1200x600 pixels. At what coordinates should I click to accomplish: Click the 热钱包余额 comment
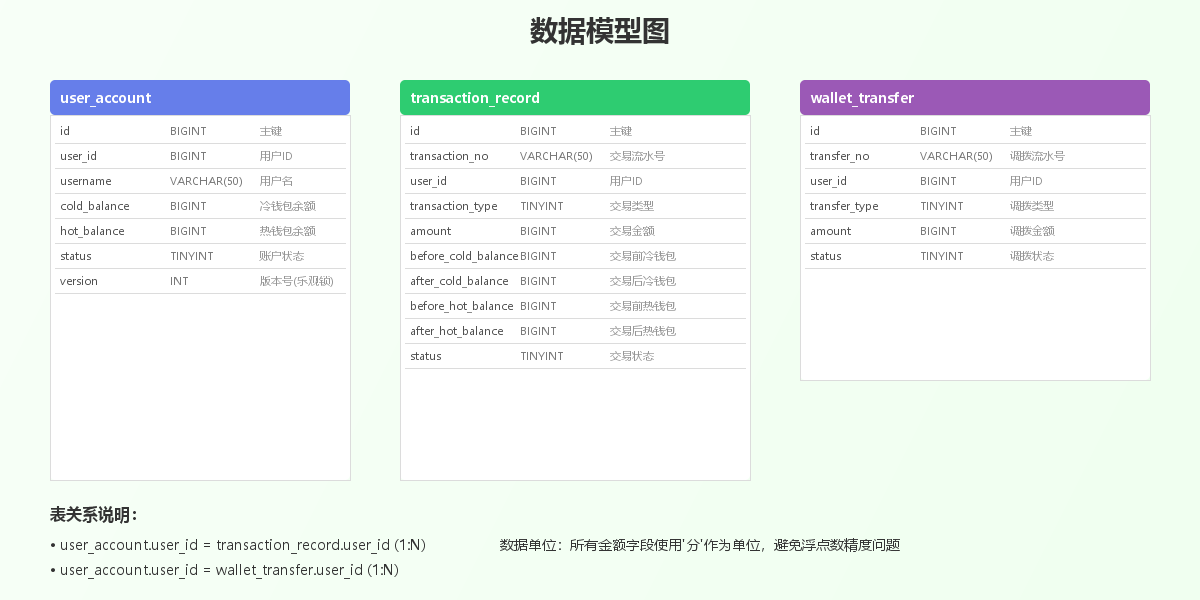[x=288, y=231]
